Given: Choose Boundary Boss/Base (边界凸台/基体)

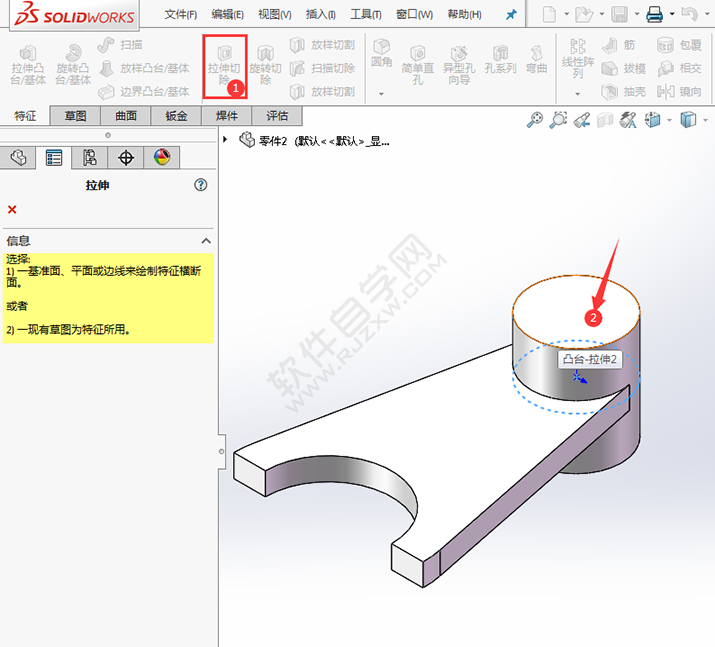Looking at the screenshot, I should point(144,92).
